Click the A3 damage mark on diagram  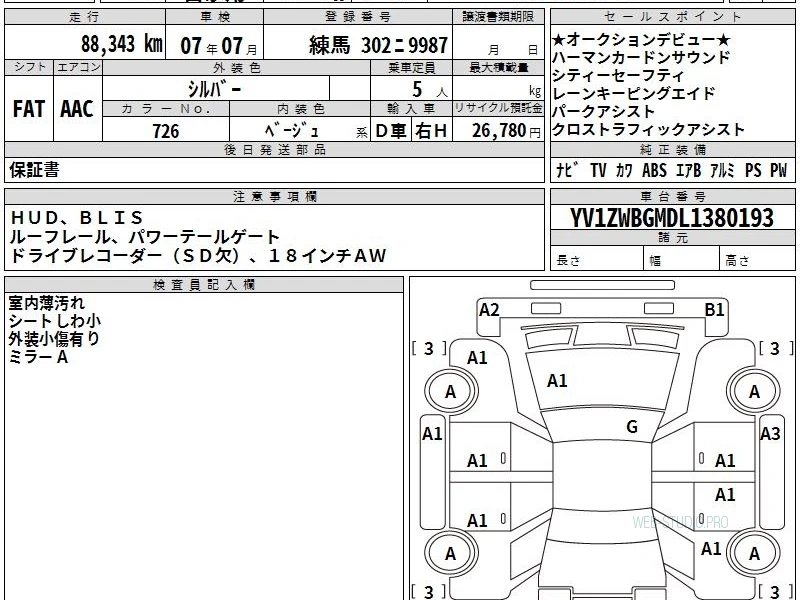pos(770,434)
